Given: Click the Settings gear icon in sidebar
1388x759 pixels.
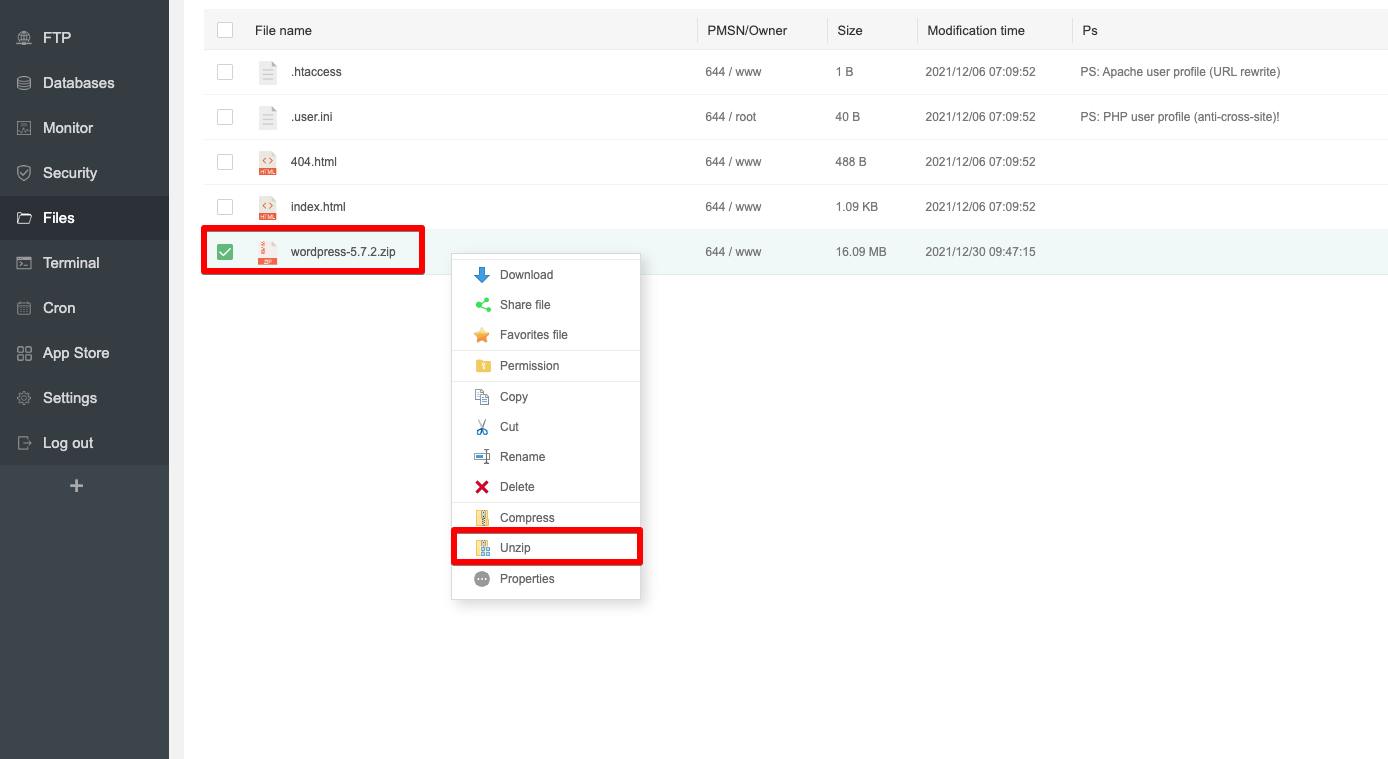Looking at the screenshot, I should pyautogui.click(x=24, y=398).
